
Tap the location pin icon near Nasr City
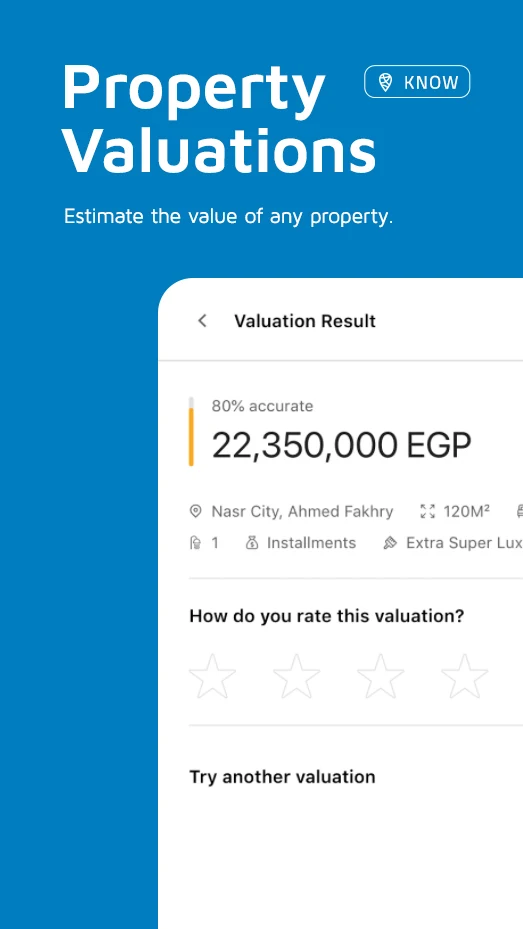pos(195,511)
